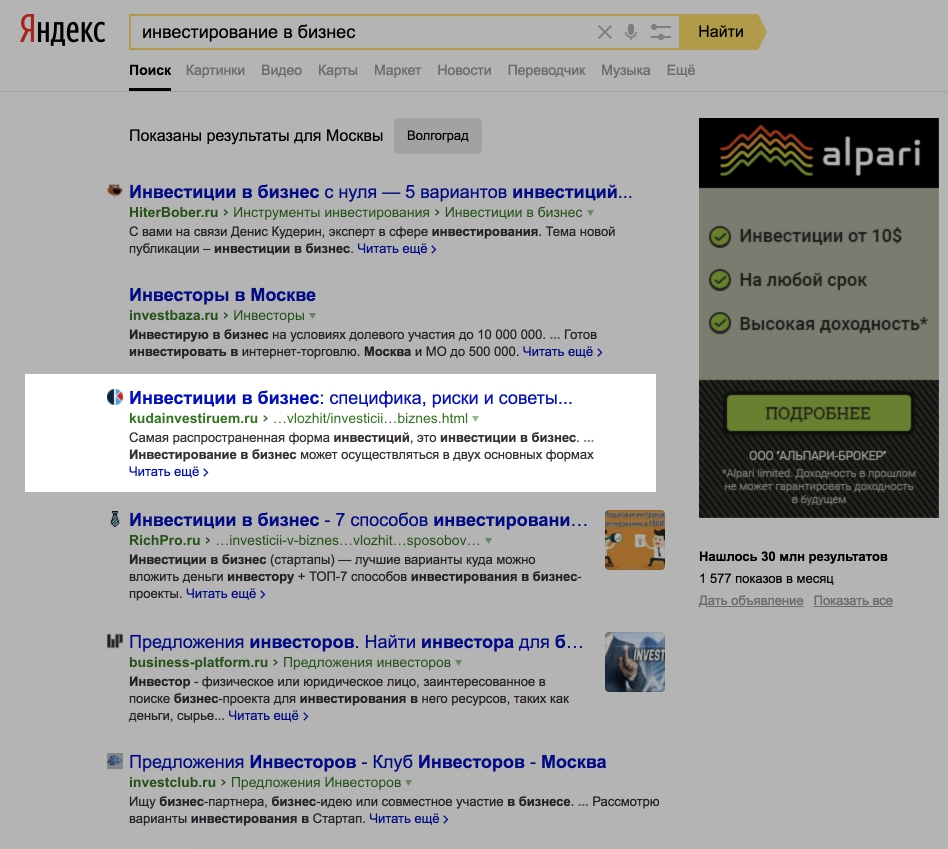The width and height of the screenshot is (948, 849).
Task: Open Инвестиции в бизнес - 7 способов result
Action: [358, 519]
